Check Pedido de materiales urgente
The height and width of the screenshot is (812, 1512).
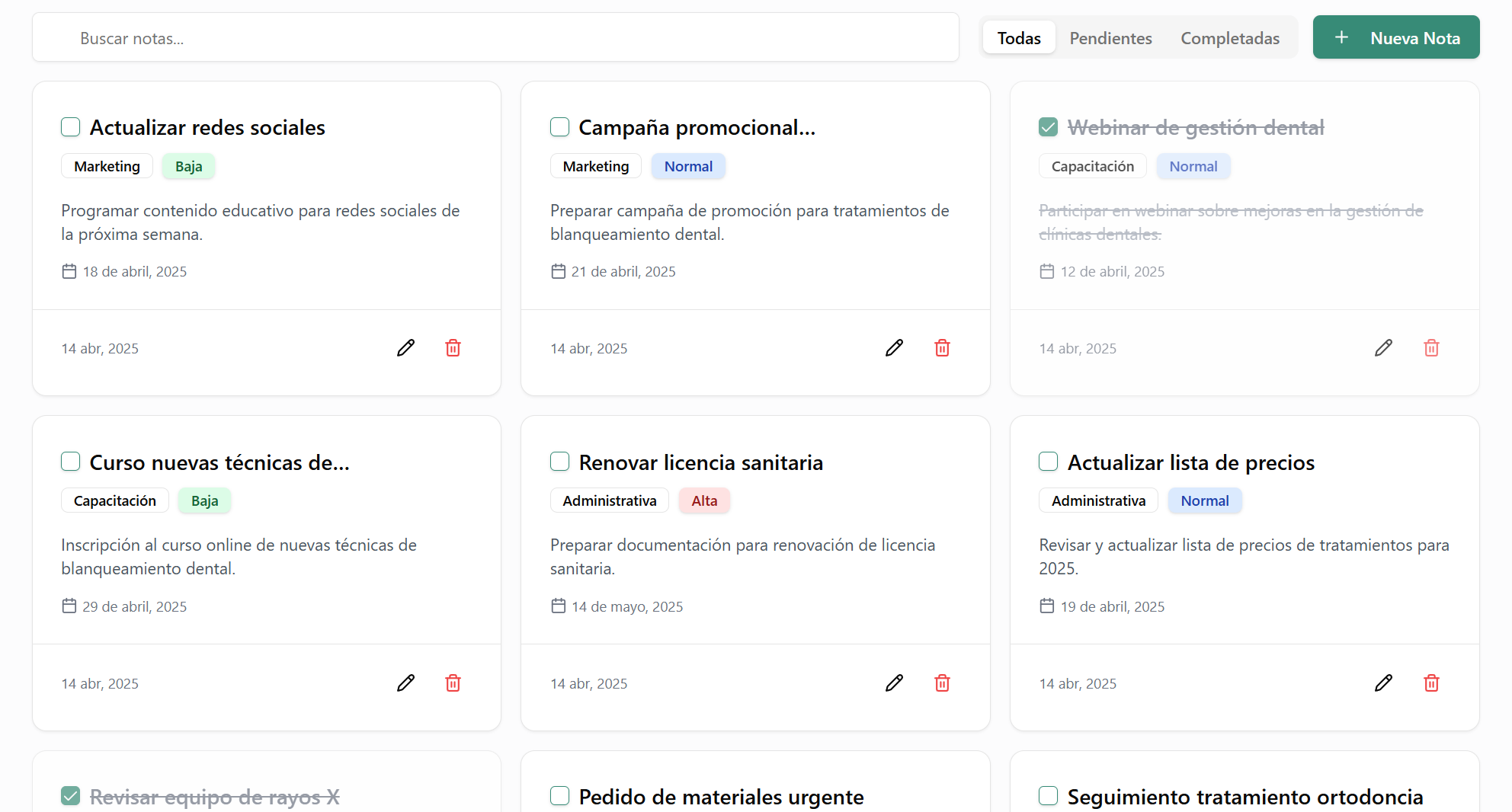point(560,796)
